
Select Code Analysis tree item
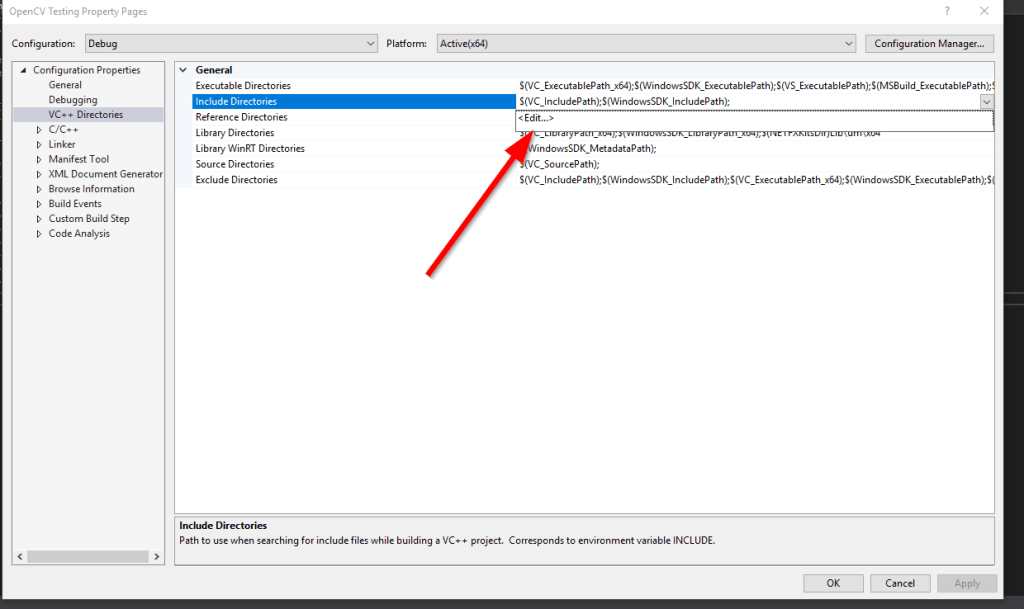point(79,234)
